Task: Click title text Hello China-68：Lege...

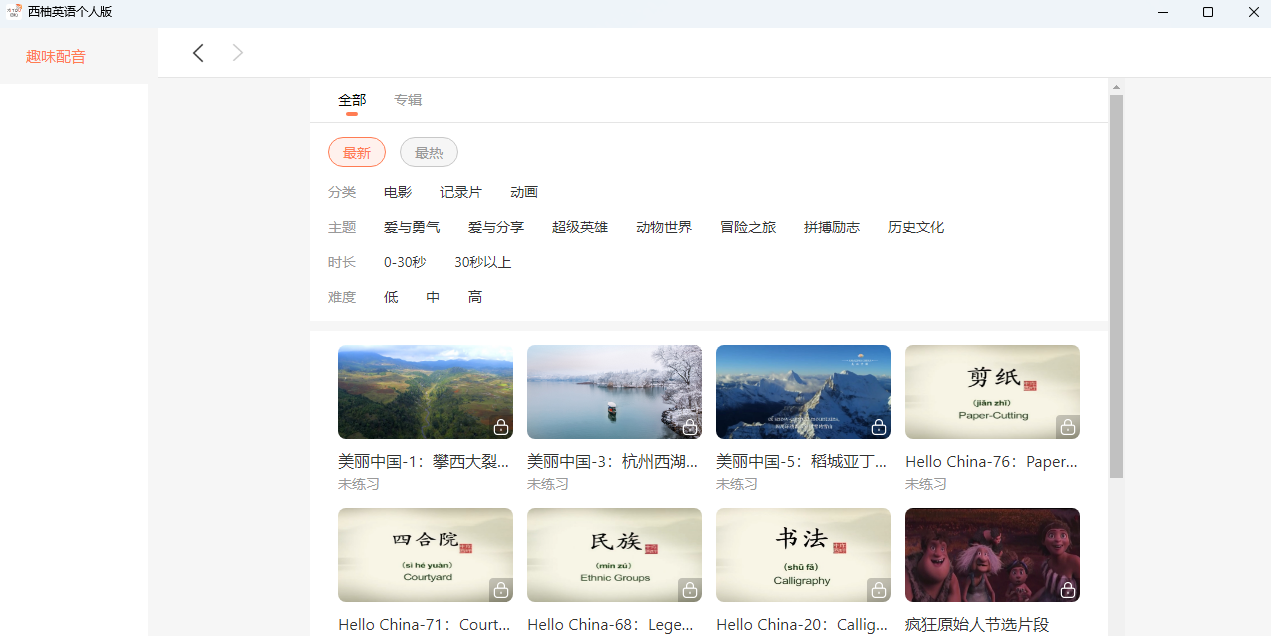Action: (611, 625)
